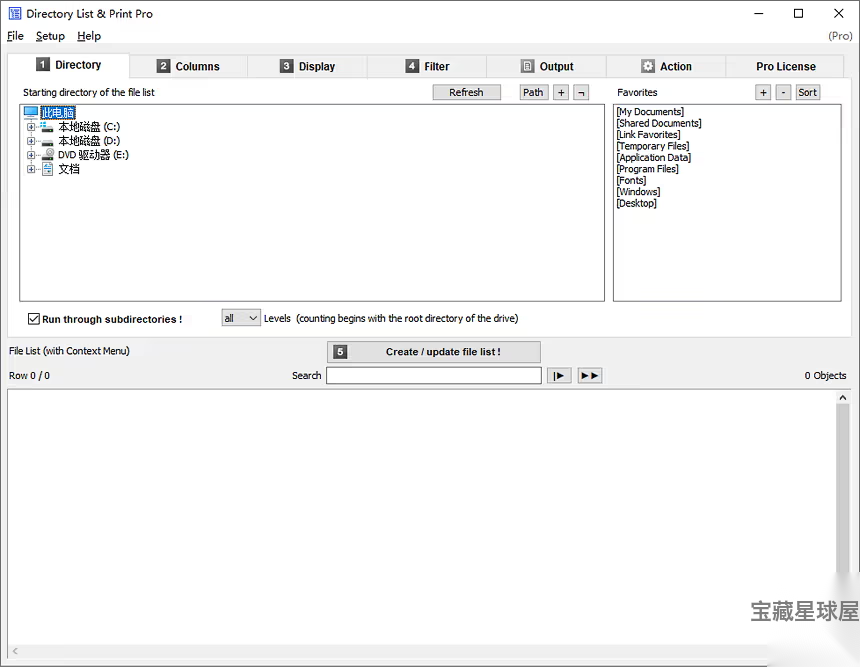Viewport: 860px width, 667px height.
Task: Select [Link Favorites] entry
Action: coord(648,135)
